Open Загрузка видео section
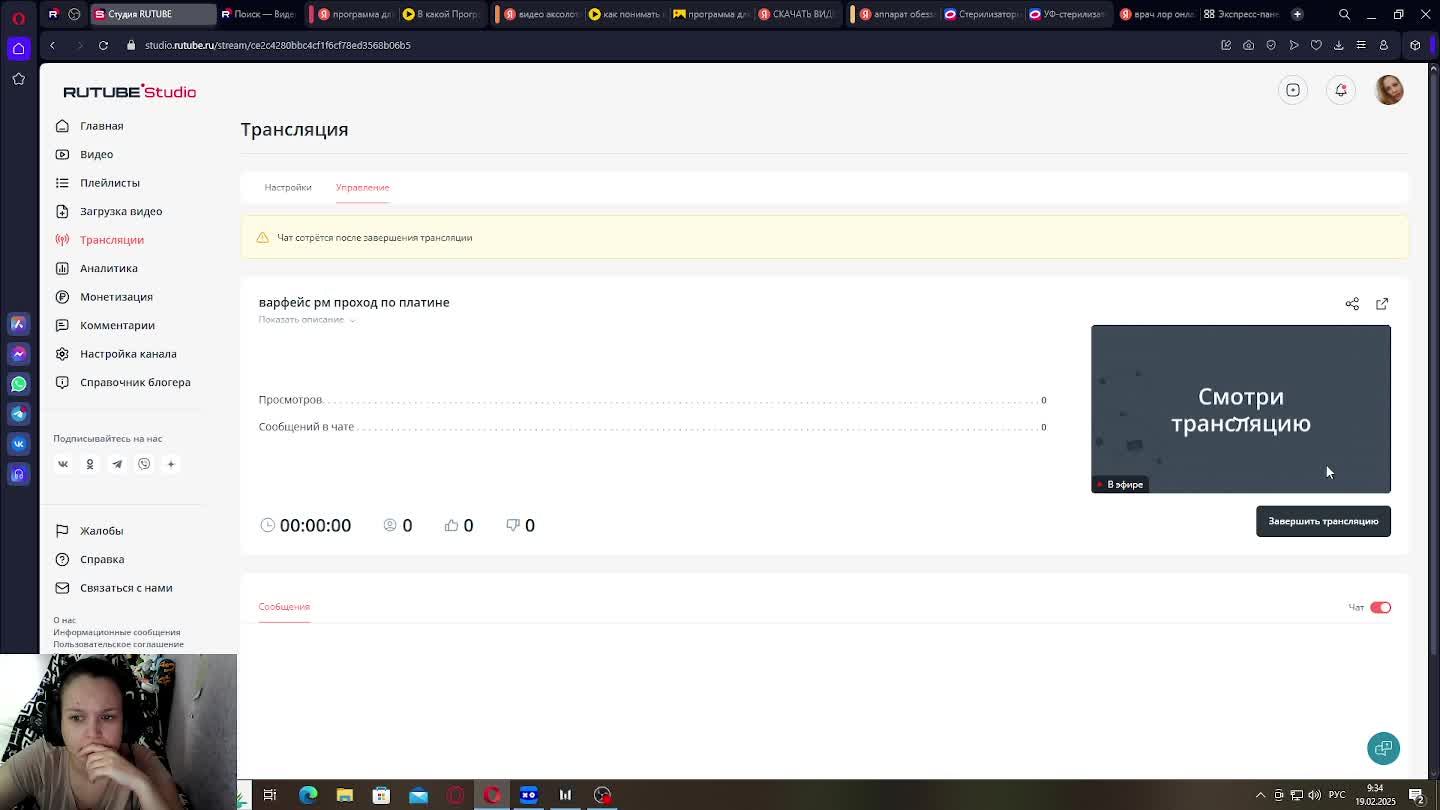This screenshot has height=810, width=1440. point(120,211)
